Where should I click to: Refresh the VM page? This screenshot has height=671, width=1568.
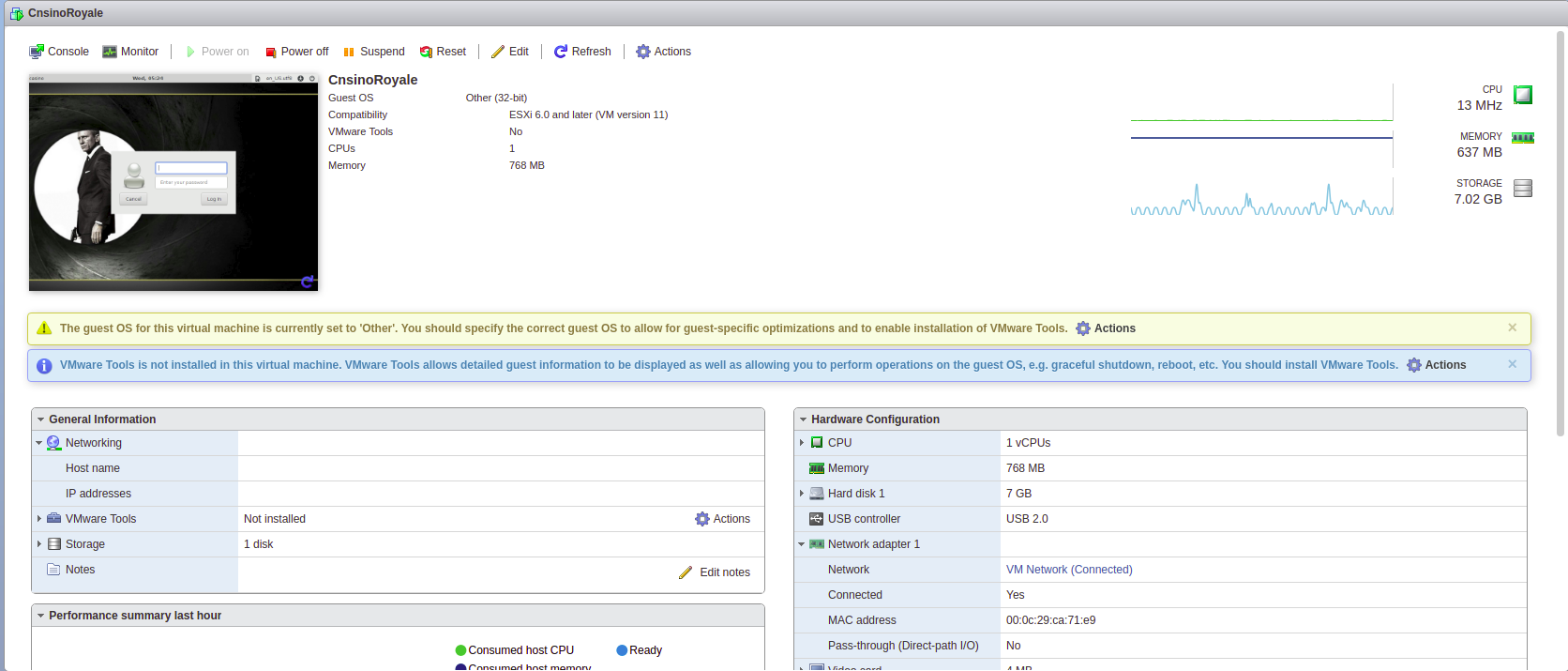[x=582, y=52]
